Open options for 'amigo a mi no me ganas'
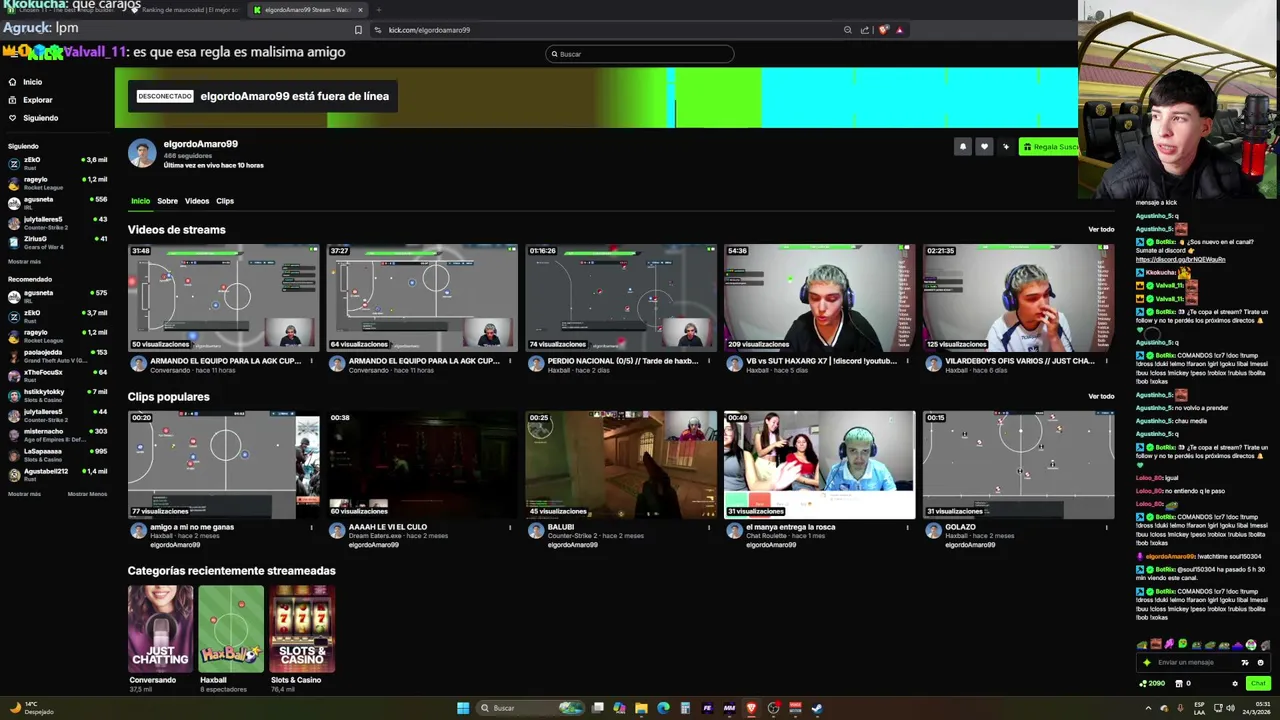Image resolution: width=1280 pixels, height=720 pixels. click(x=311, y=528)
